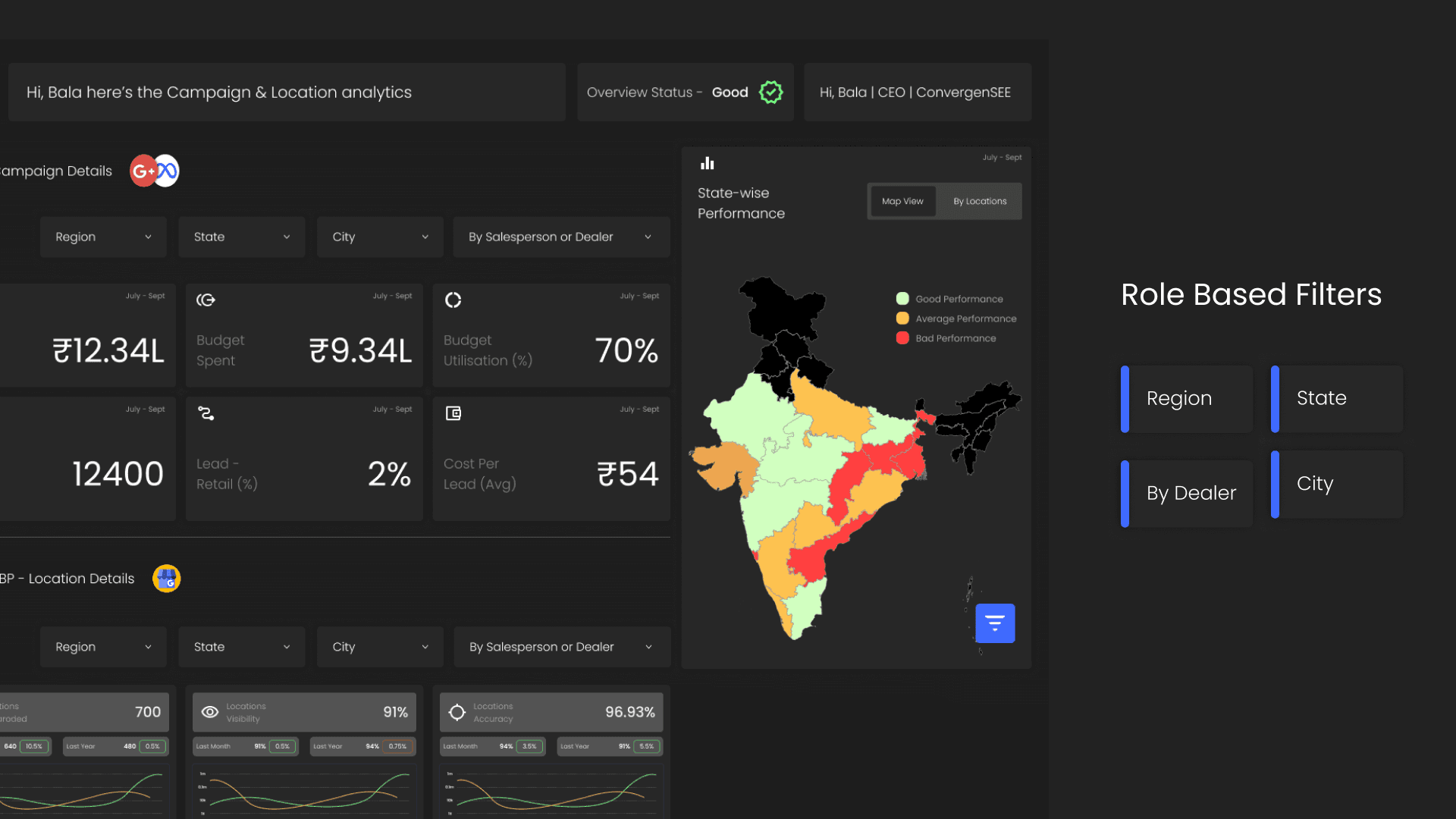Select the By Dealer role filter
Viewport: 1456px width, 819px height.
pos(1188,494)
